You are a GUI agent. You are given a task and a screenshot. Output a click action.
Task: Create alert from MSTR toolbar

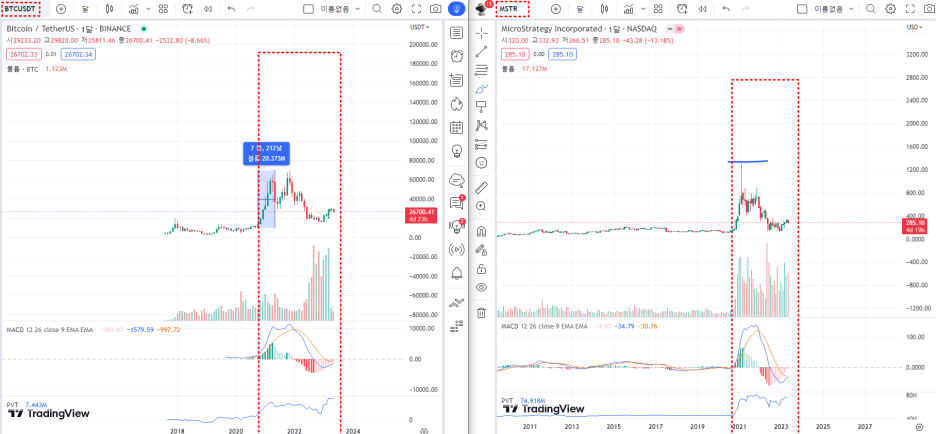point(683,9)
